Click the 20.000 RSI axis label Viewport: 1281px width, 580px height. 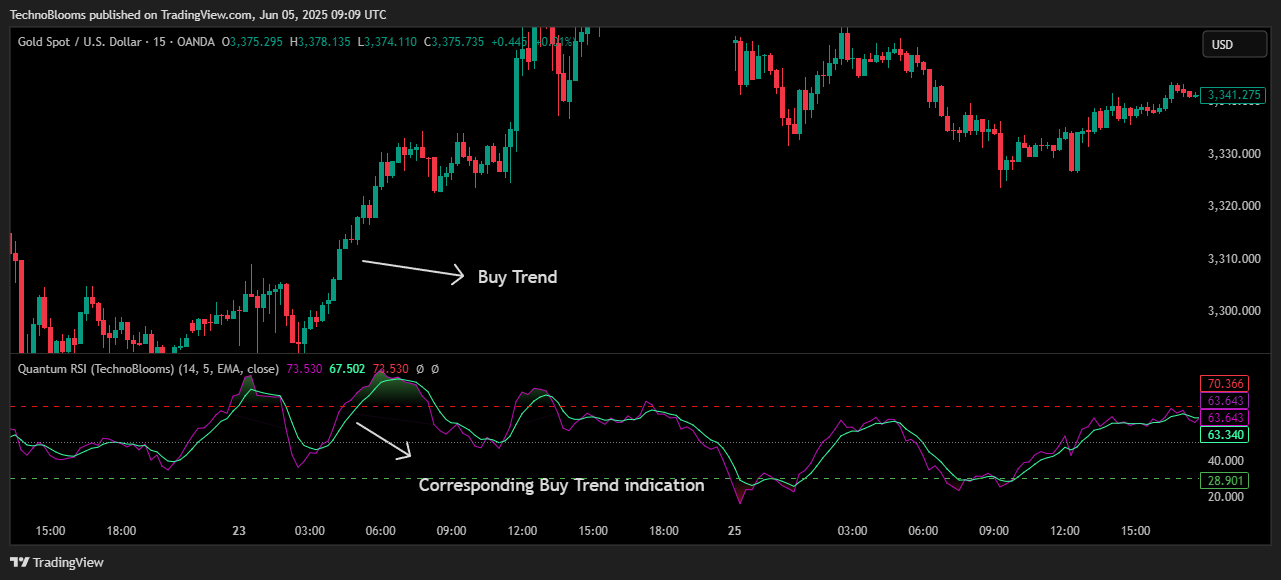point(1225,497)
